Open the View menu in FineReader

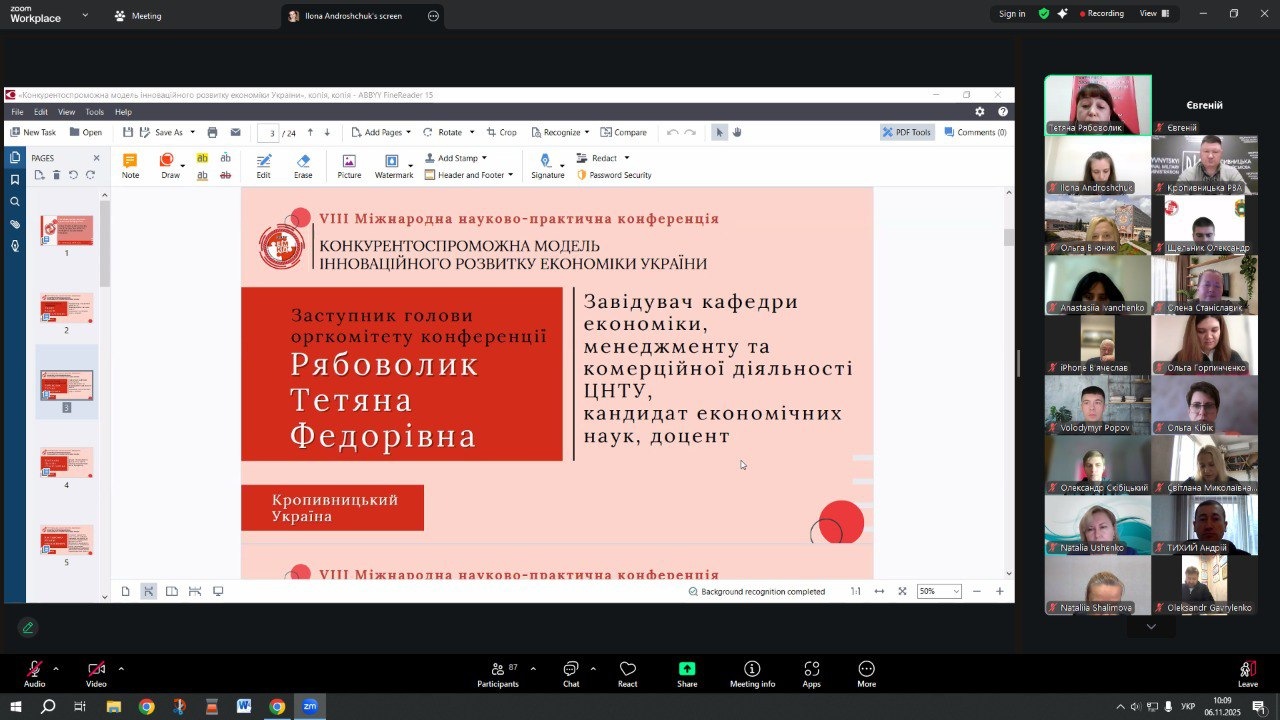point(66,112)
